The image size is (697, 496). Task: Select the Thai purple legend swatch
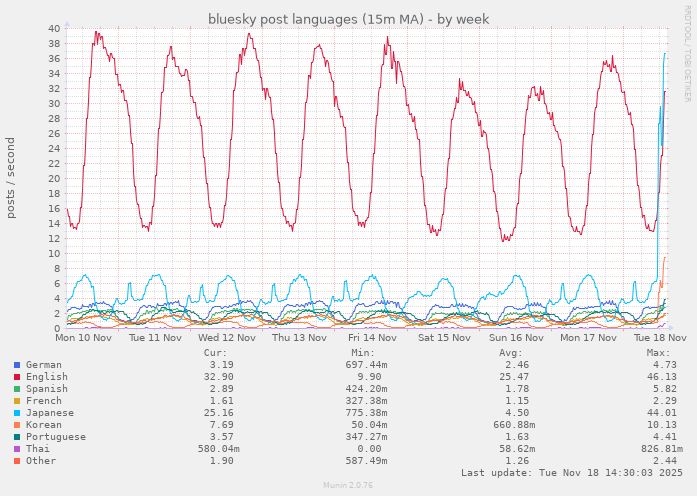tap(17, 449)
